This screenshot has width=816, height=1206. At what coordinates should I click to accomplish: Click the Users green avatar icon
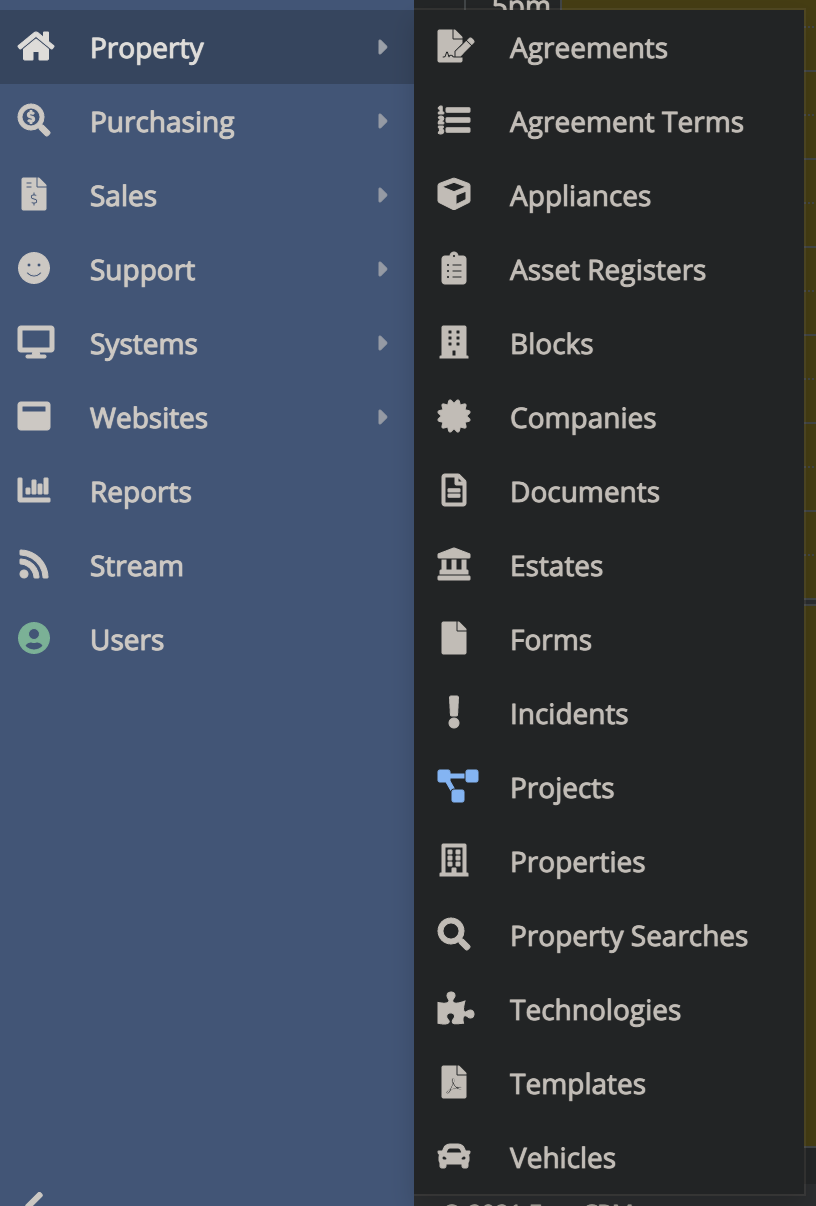click(34, 639)
